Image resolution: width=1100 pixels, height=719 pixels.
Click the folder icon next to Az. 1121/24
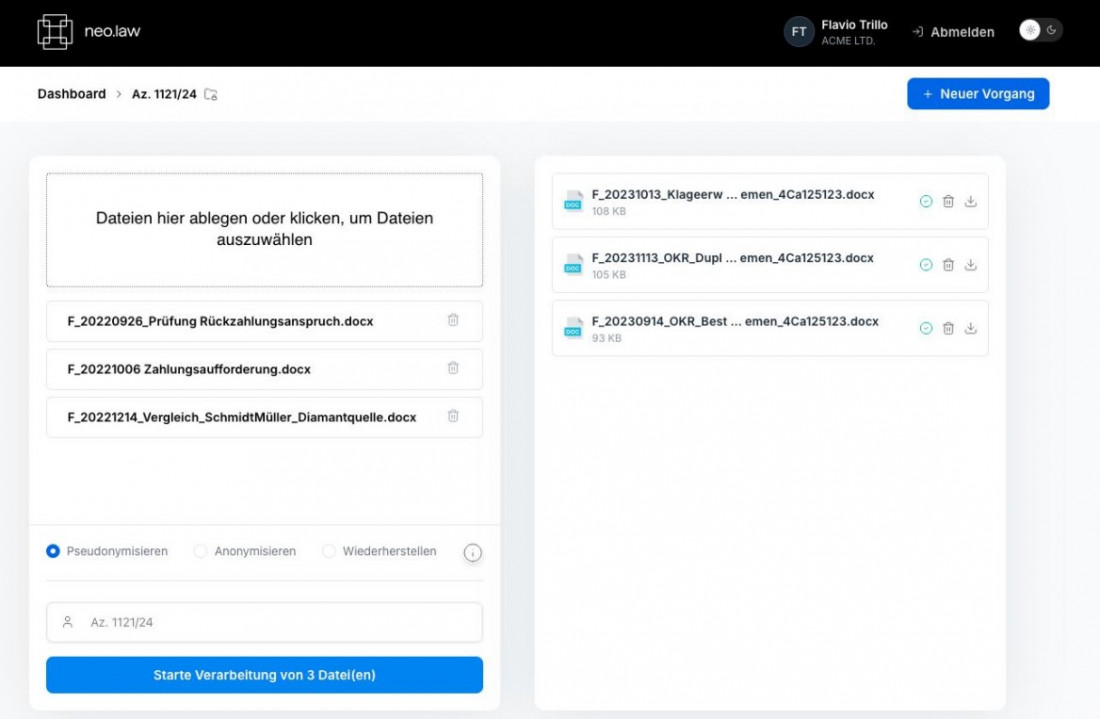[211, 95]
